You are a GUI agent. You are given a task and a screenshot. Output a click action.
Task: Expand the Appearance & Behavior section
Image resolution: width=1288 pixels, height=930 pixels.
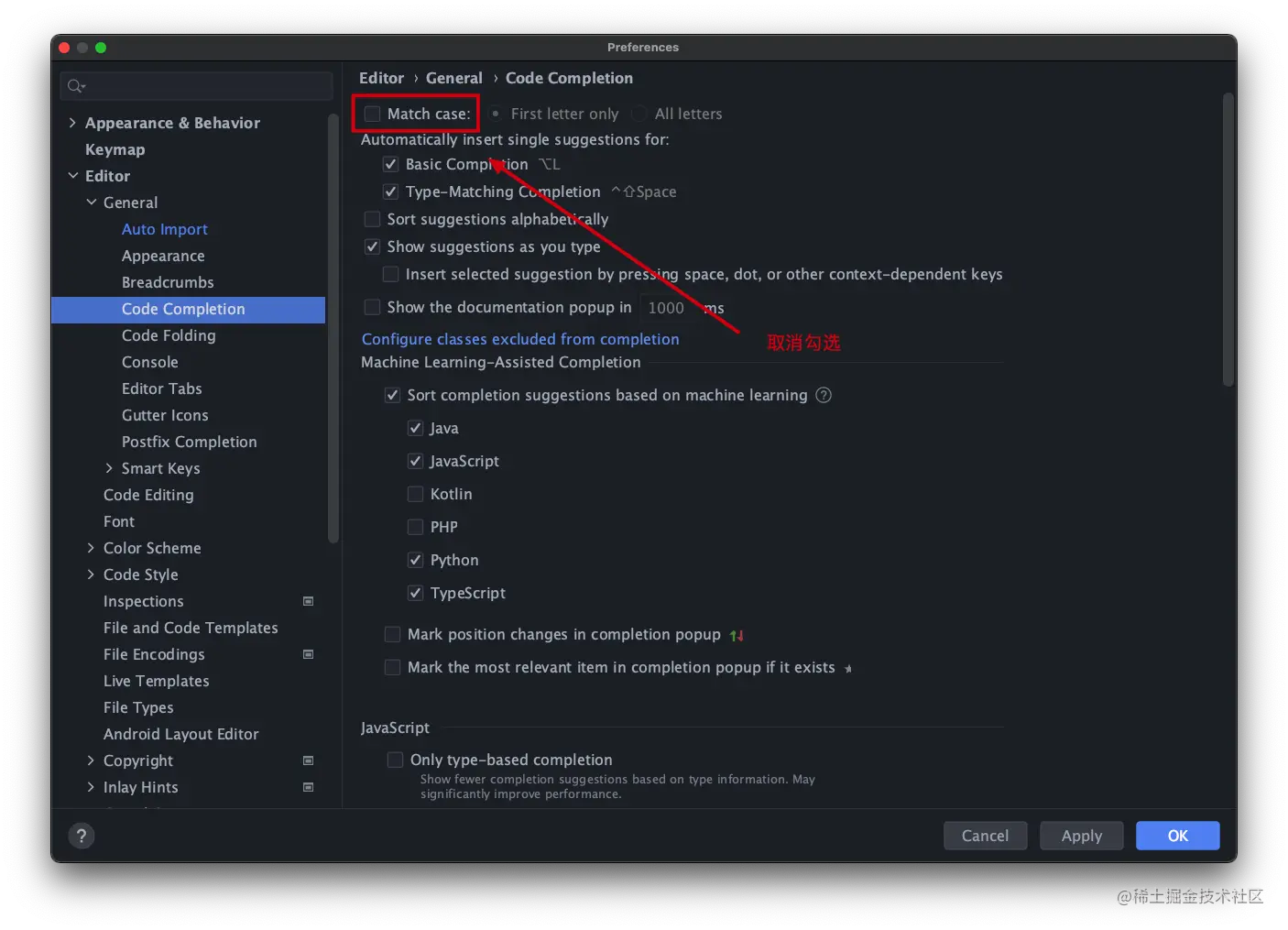point(72,123)
